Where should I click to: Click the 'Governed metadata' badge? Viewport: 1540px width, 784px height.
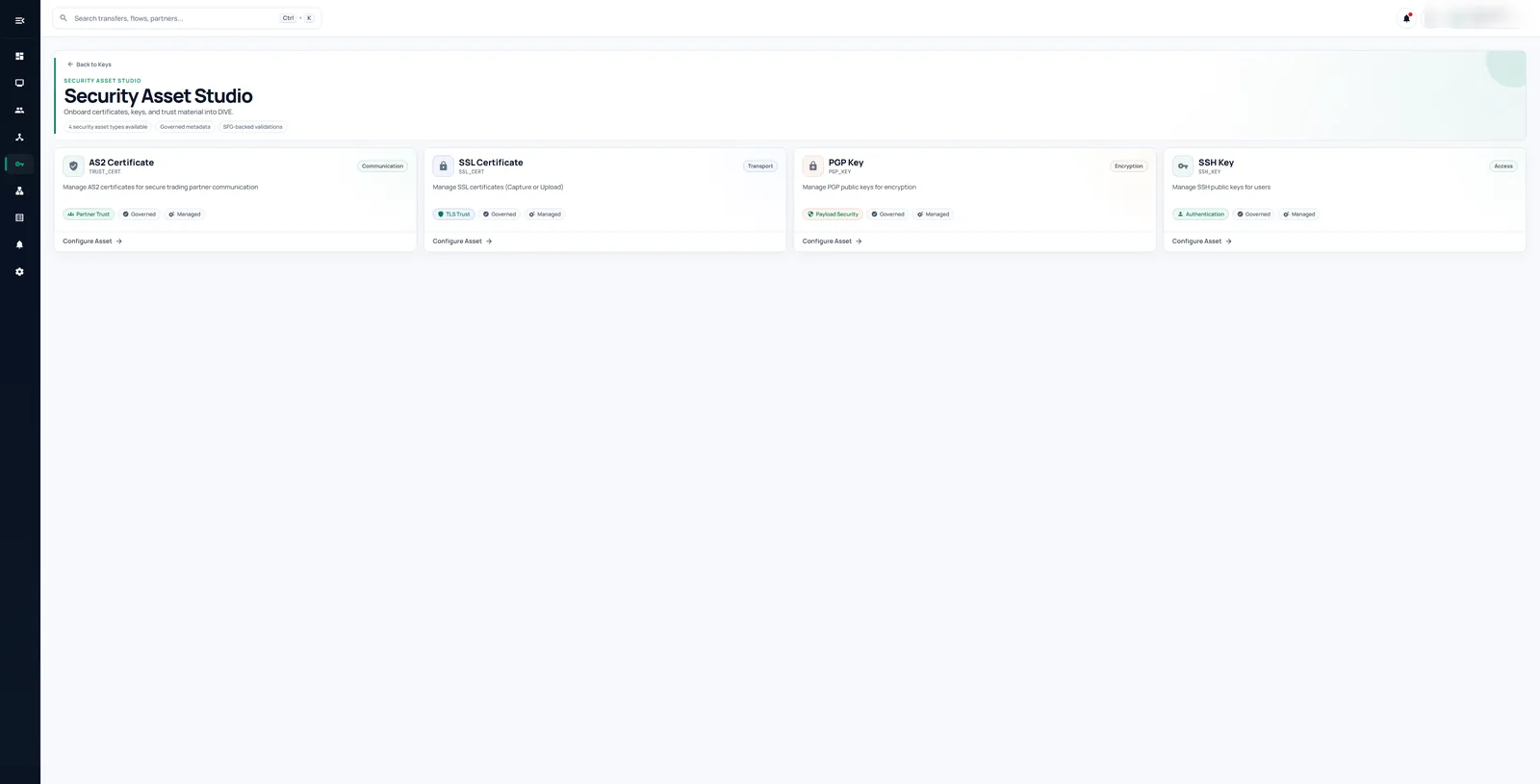coord(185,127)
